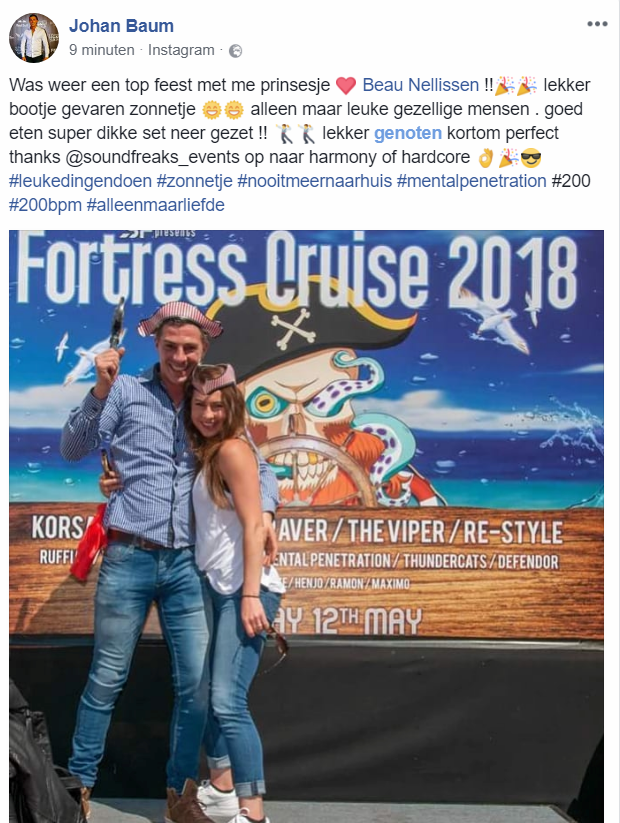The image size is (620, 823).
Task: Click the first party popper emoji after Nellissen
Action: 505,86
